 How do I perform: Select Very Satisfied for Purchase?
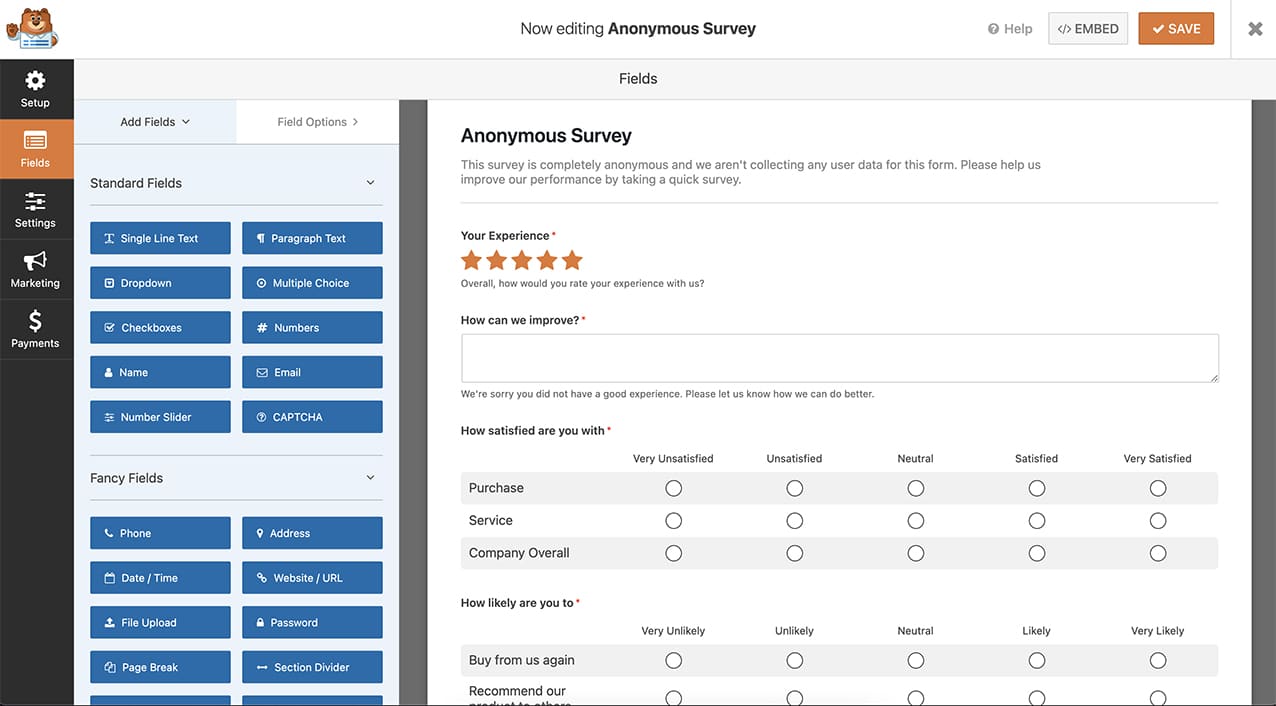pos(1157,488)
